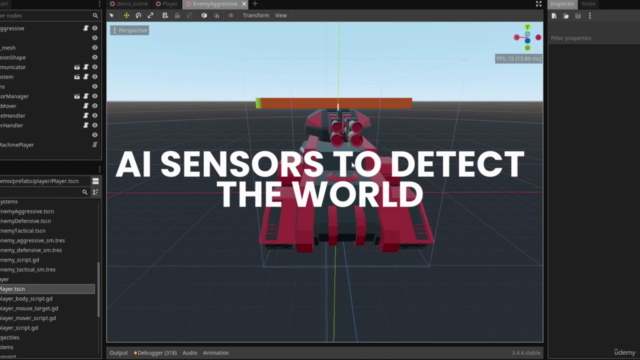The width and height of the screenshot is (640, 360).
Task: Toggle the camera override icon
Action: [x=231, y=16]
